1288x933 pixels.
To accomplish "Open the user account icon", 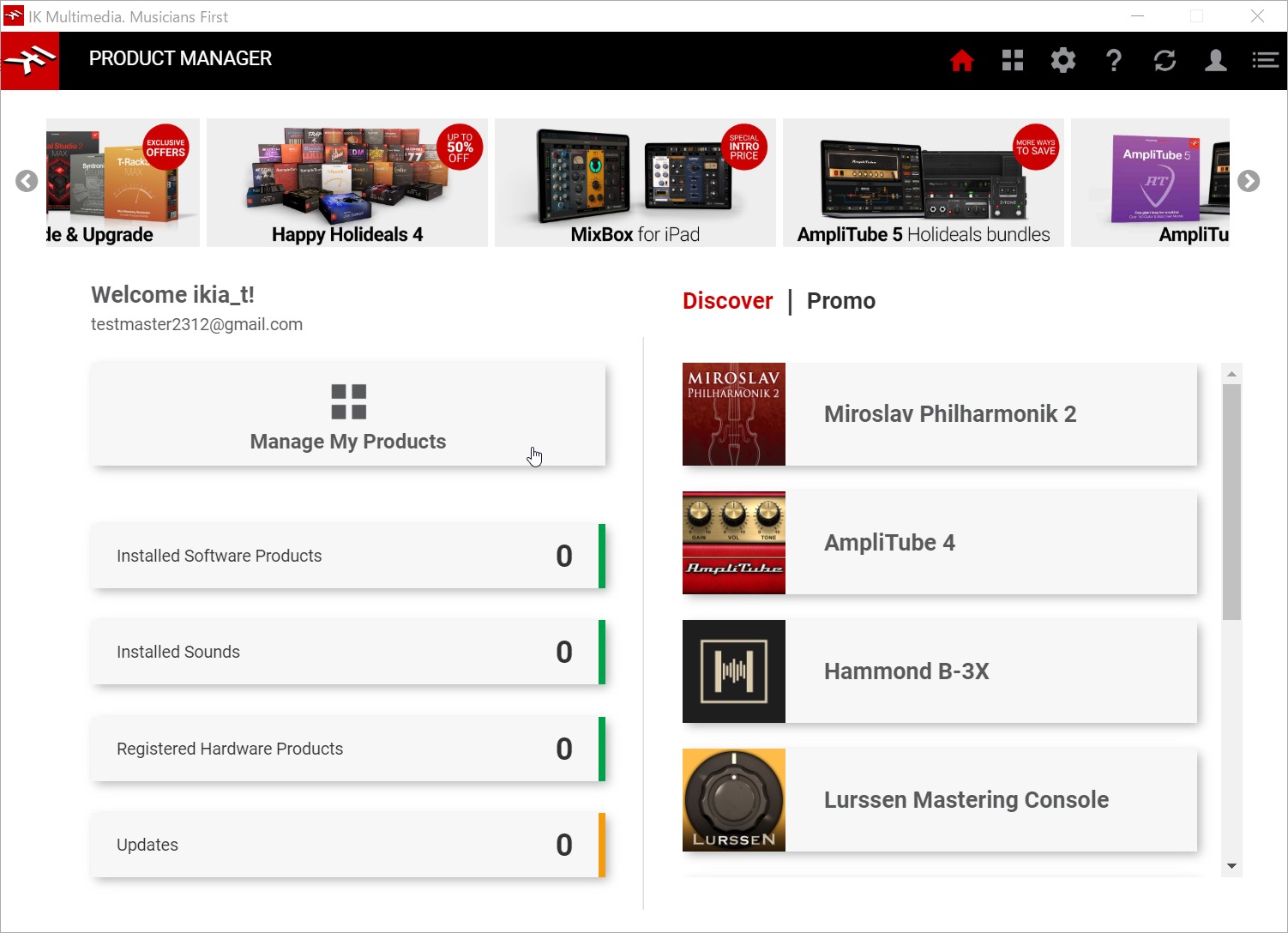I will [x=1215, y=60].
